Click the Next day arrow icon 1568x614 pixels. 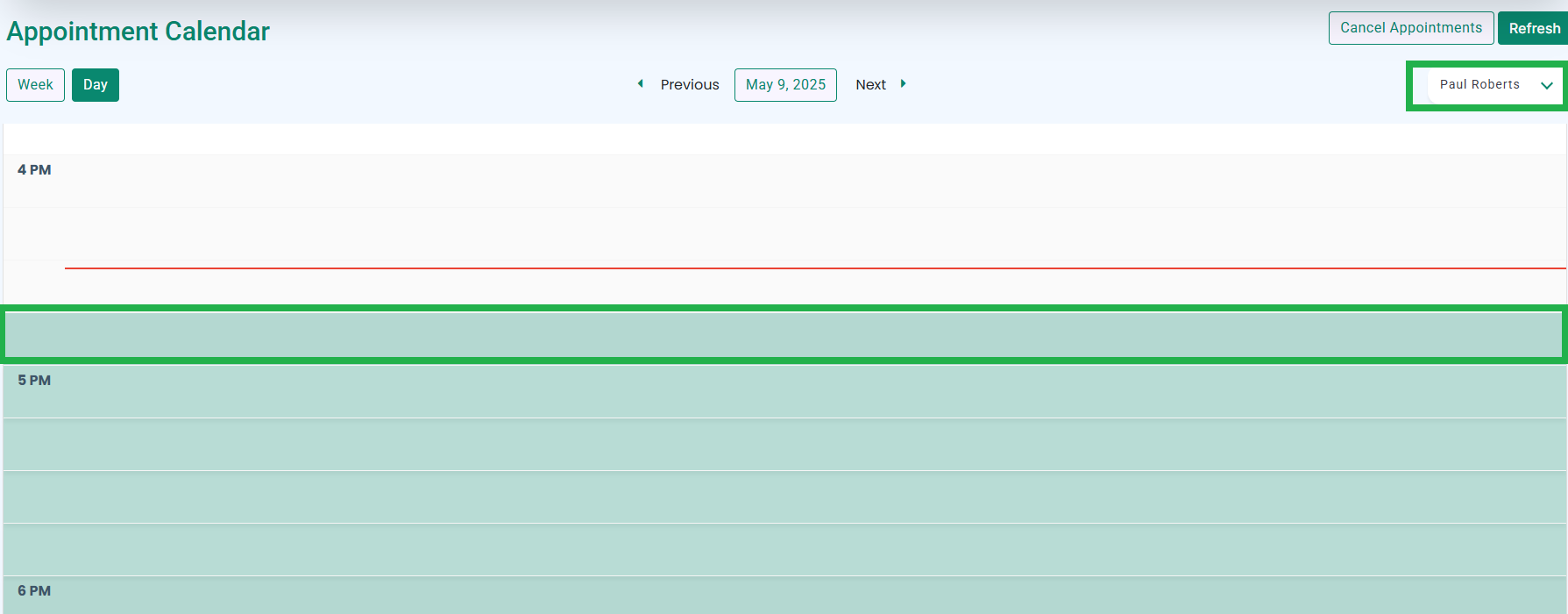903,84
